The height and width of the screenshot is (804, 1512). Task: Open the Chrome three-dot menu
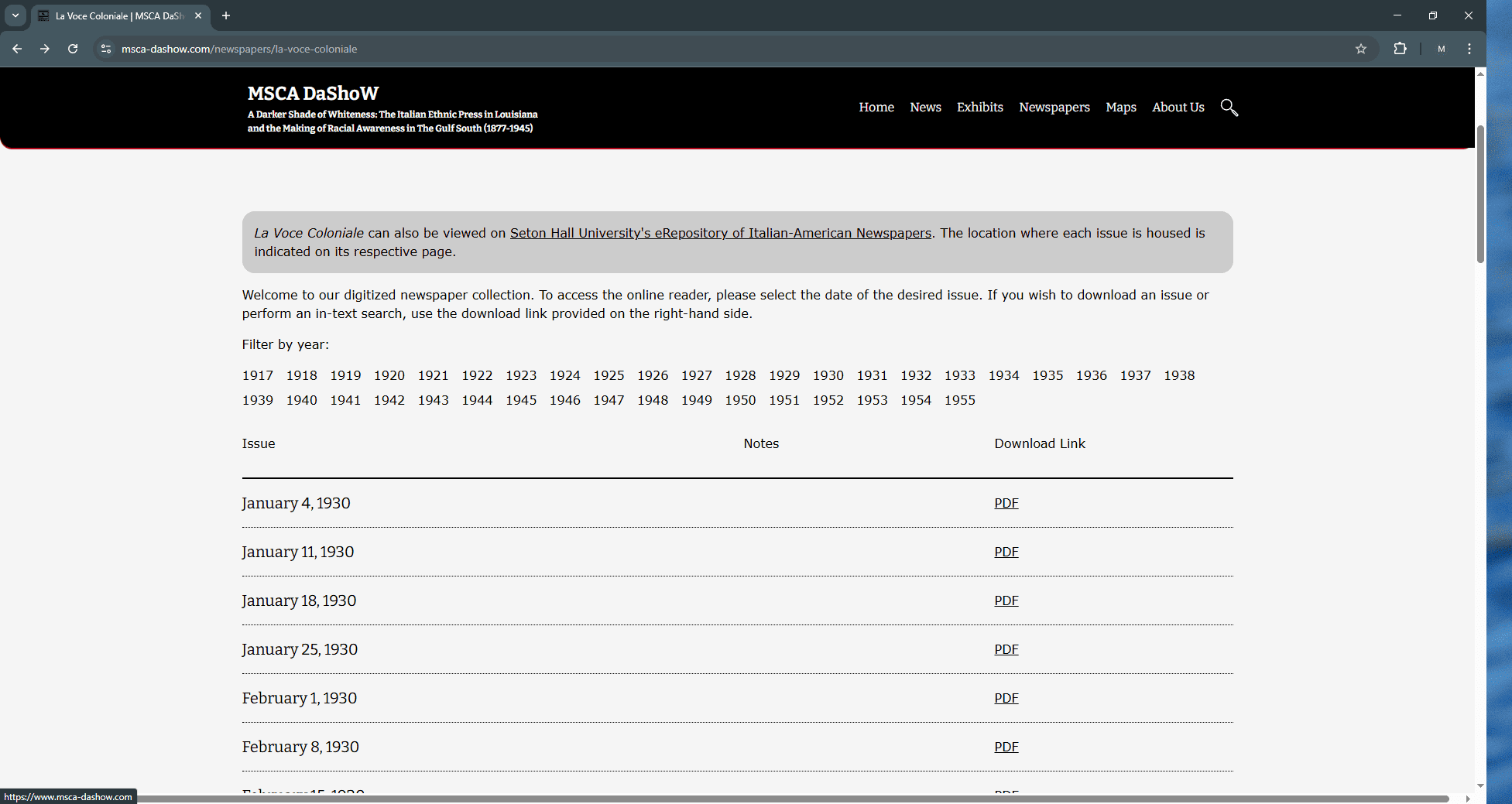tap(1469, 49)
